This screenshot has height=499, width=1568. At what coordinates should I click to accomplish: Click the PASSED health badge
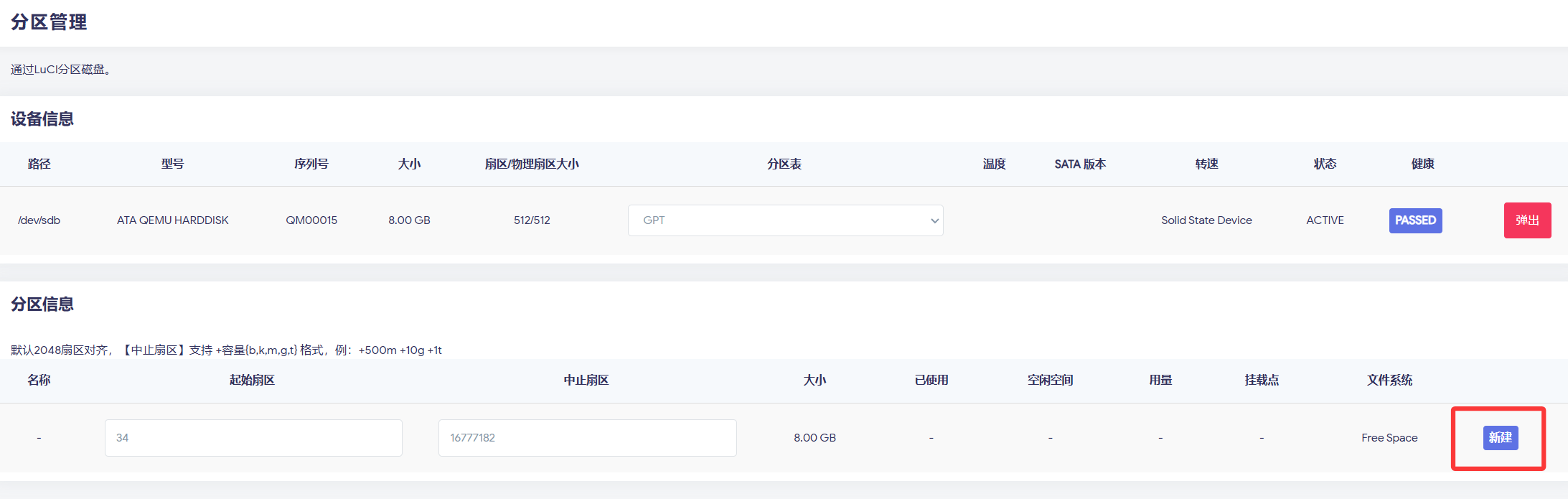pyautogui.click(x=1415, y=220)
